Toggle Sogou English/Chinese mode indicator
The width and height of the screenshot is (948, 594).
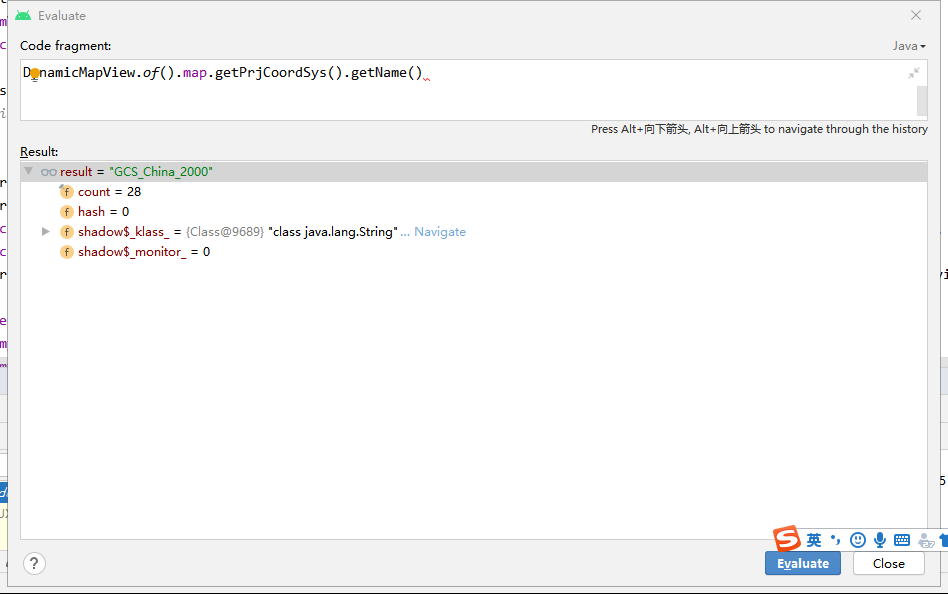click(814, 540)
